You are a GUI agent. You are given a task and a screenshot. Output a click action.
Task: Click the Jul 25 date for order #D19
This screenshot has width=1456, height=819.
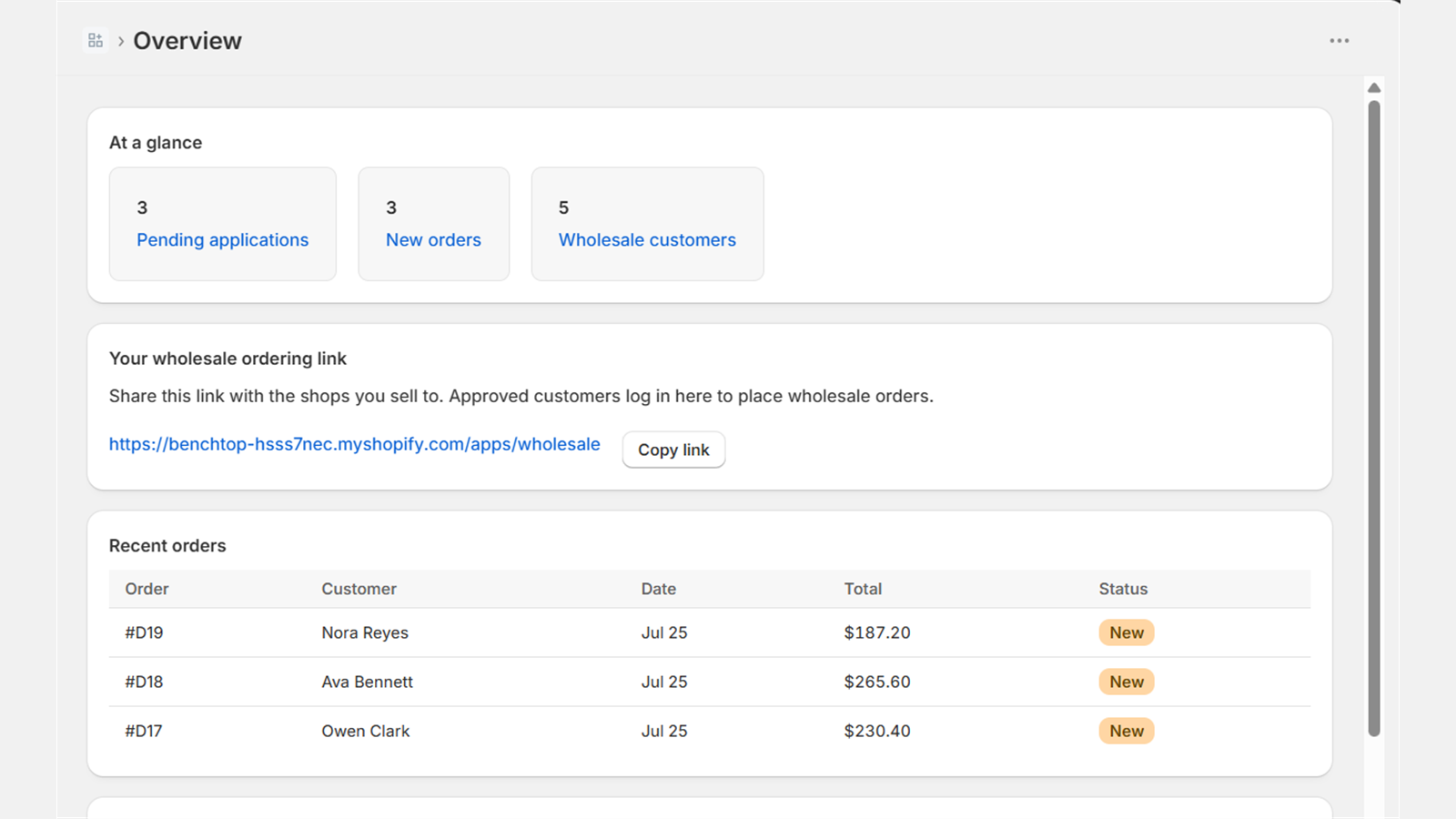[x=664, y=632]
